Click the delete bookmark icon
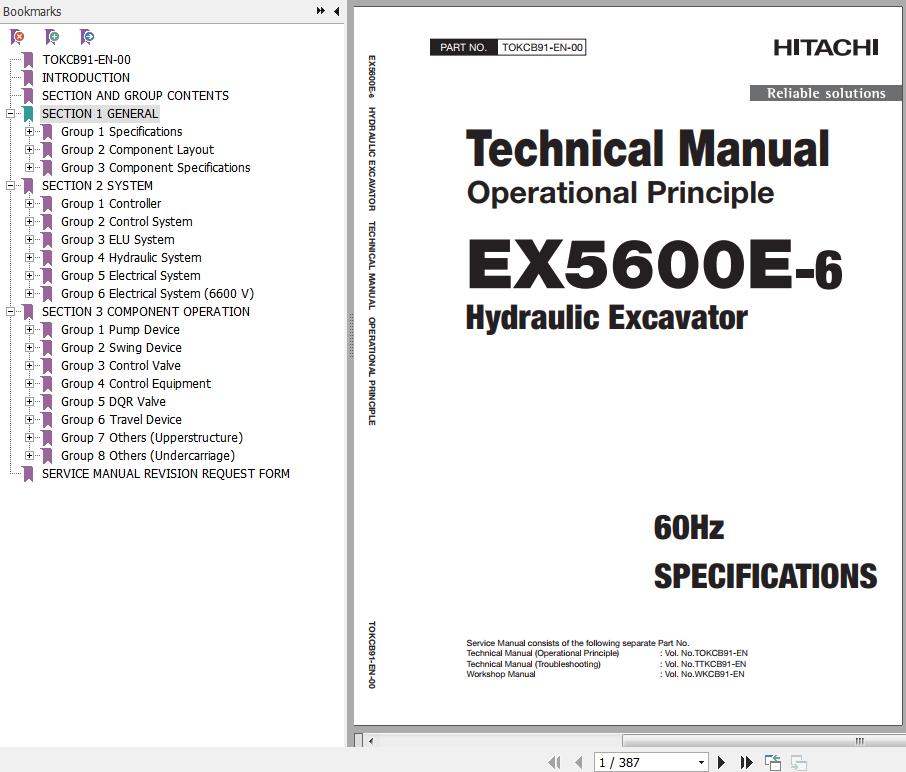The width and height of the screenshot is (906, 772). 18,38
